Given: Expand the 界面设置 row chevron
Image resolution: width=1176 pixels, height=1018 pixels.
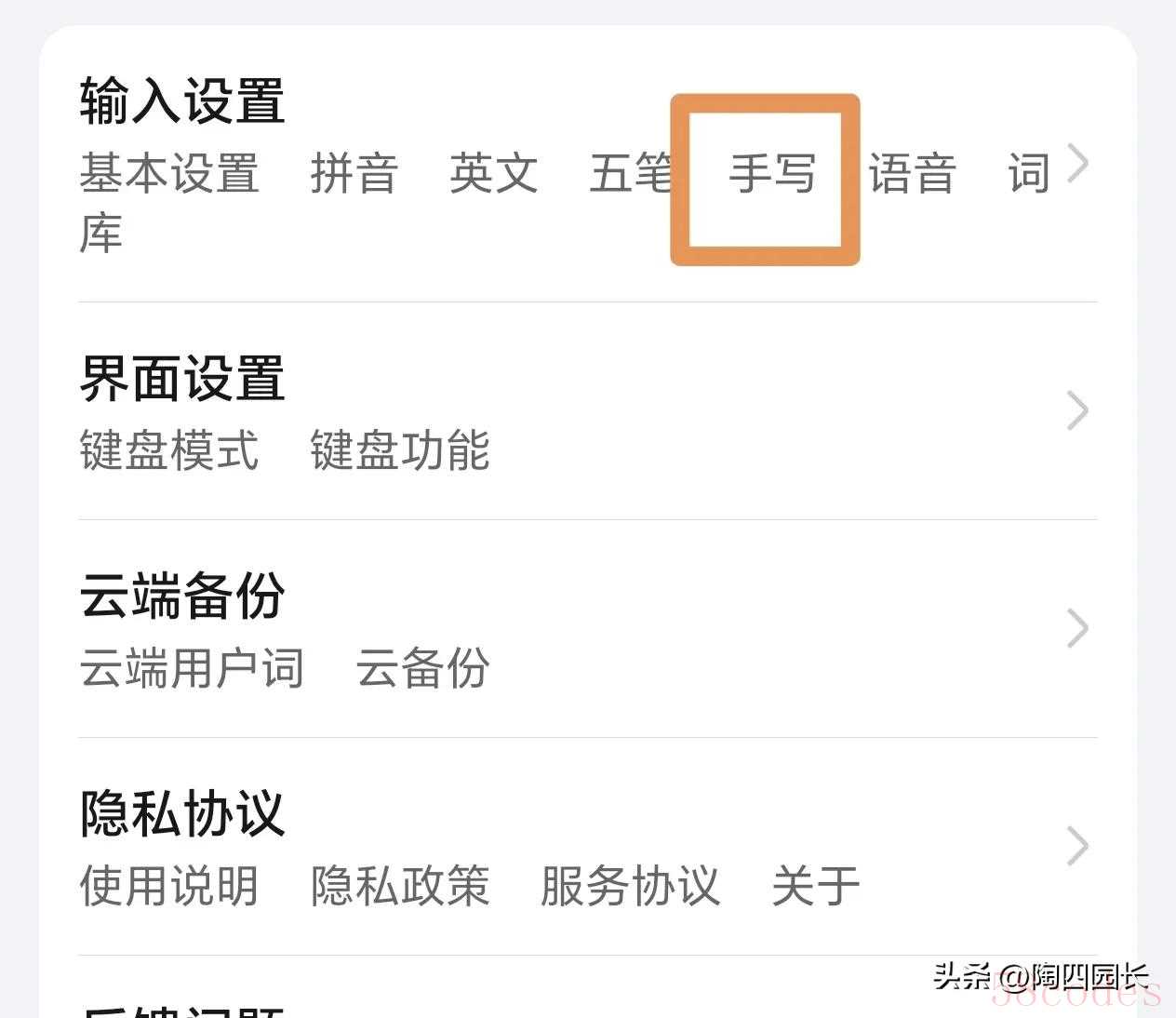Looking at the screenshot, I should [x=1077, y=410].
